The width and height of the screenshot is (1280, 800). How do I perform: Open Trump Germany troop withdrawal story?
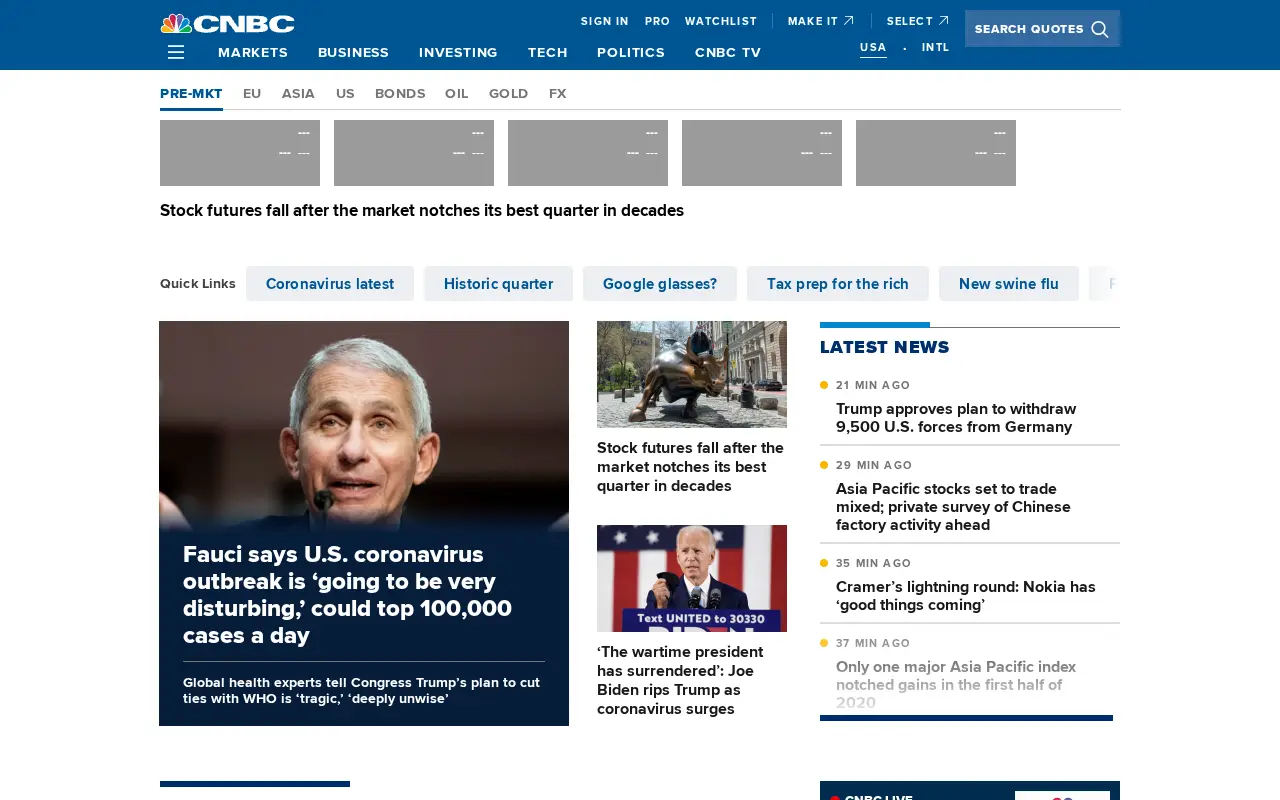pyautogui.click(x=956, y=418)
